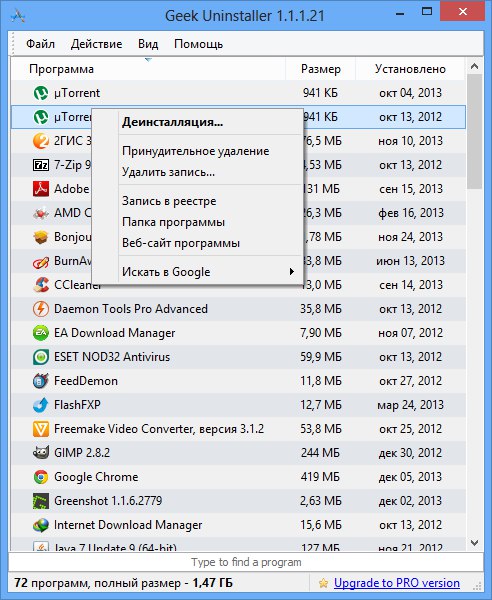
Task: Click the 419 МБ size value
Action: tap(320, 477)
